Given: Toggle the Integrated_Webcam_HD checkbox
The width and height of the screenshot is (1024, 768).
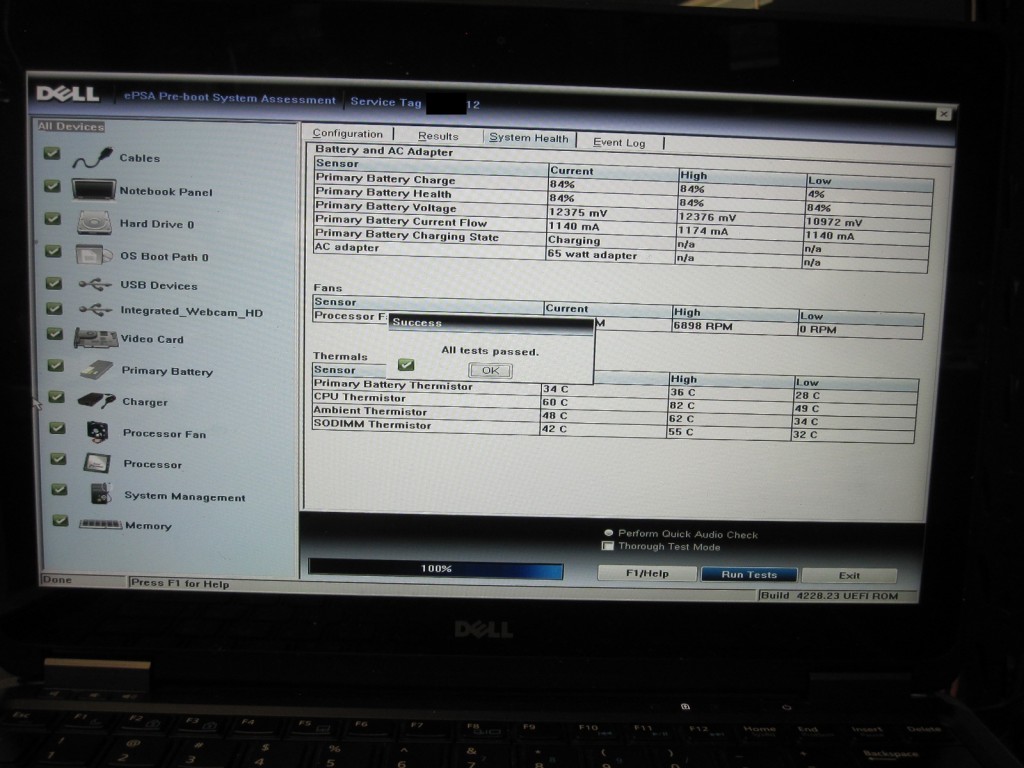Looking at the screenshot, I should (54, 308).
